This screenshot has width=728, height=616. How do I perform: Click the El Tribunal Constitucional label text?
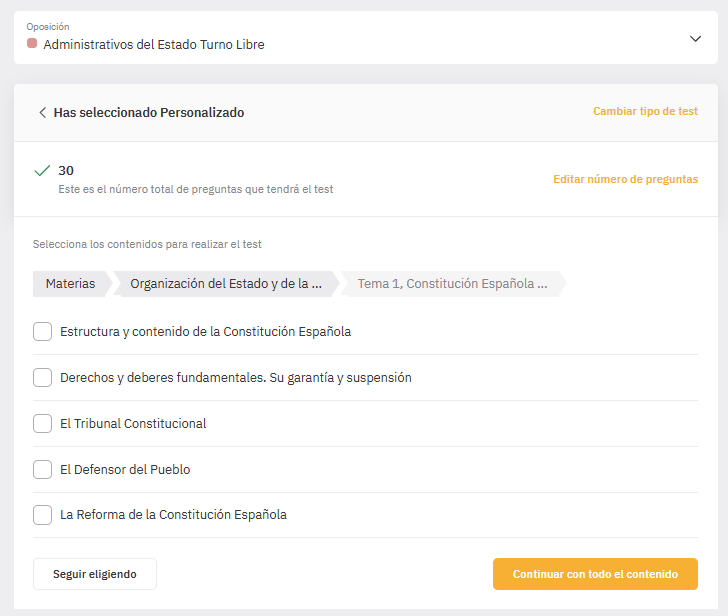coord(133,423)
